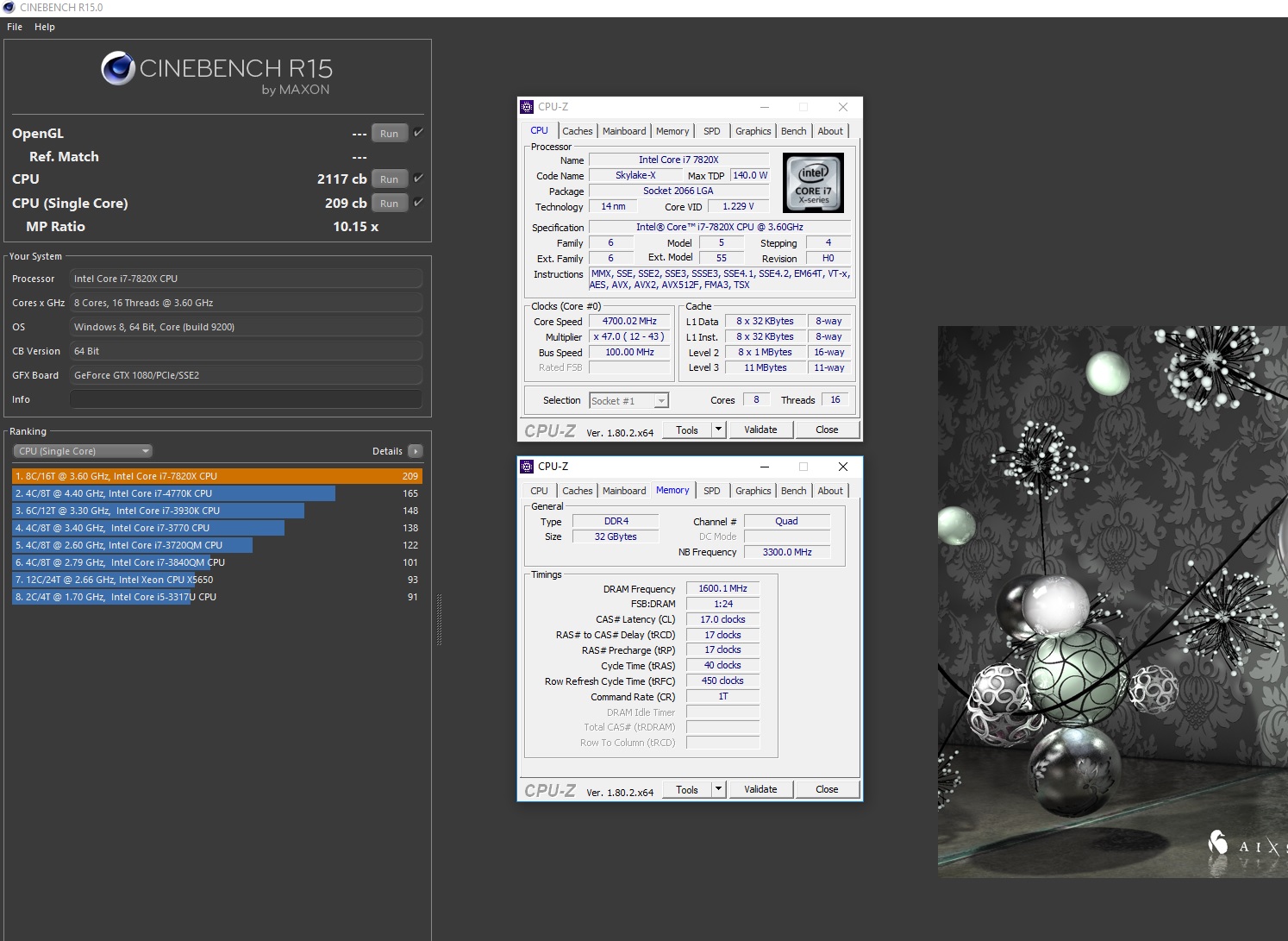1288x941 pixels.
Task: Click the Processor field Intel Core i7-7820X CPU
Action: point(246,279)
